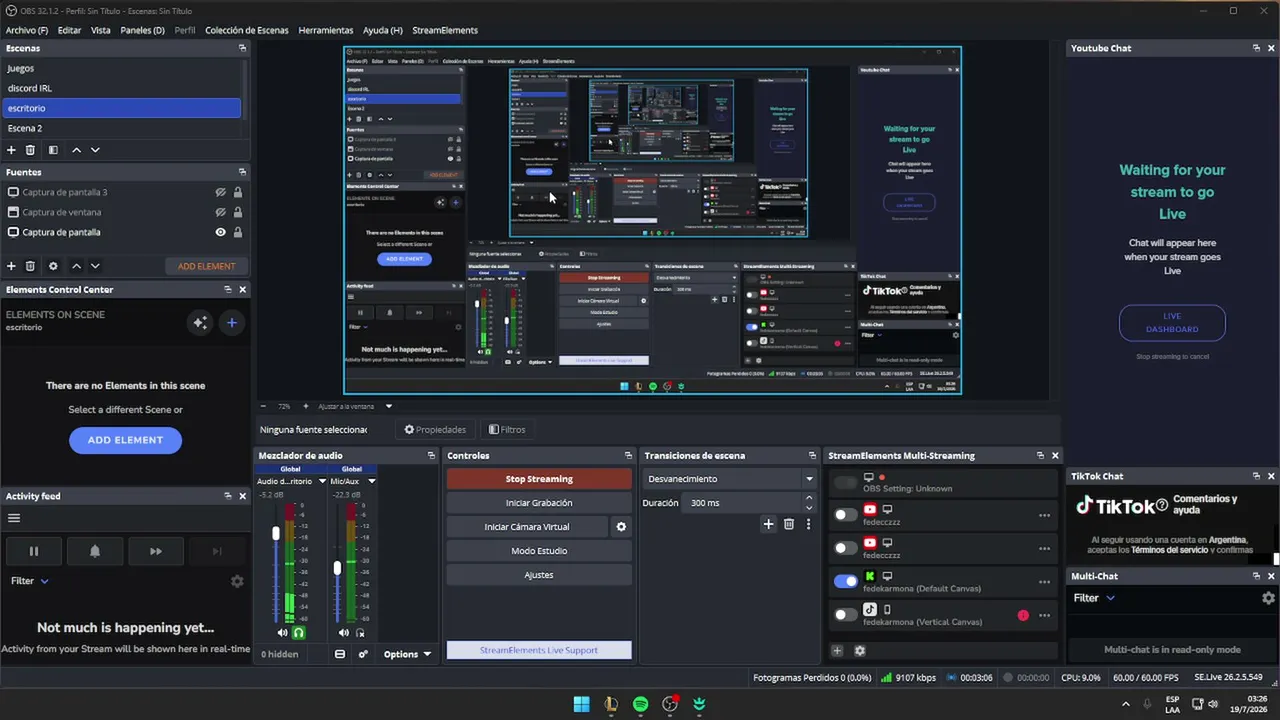1280x720 pixels.
Task: Toggle the OBS Setting: Unknown switch
Action: point(846,483)
